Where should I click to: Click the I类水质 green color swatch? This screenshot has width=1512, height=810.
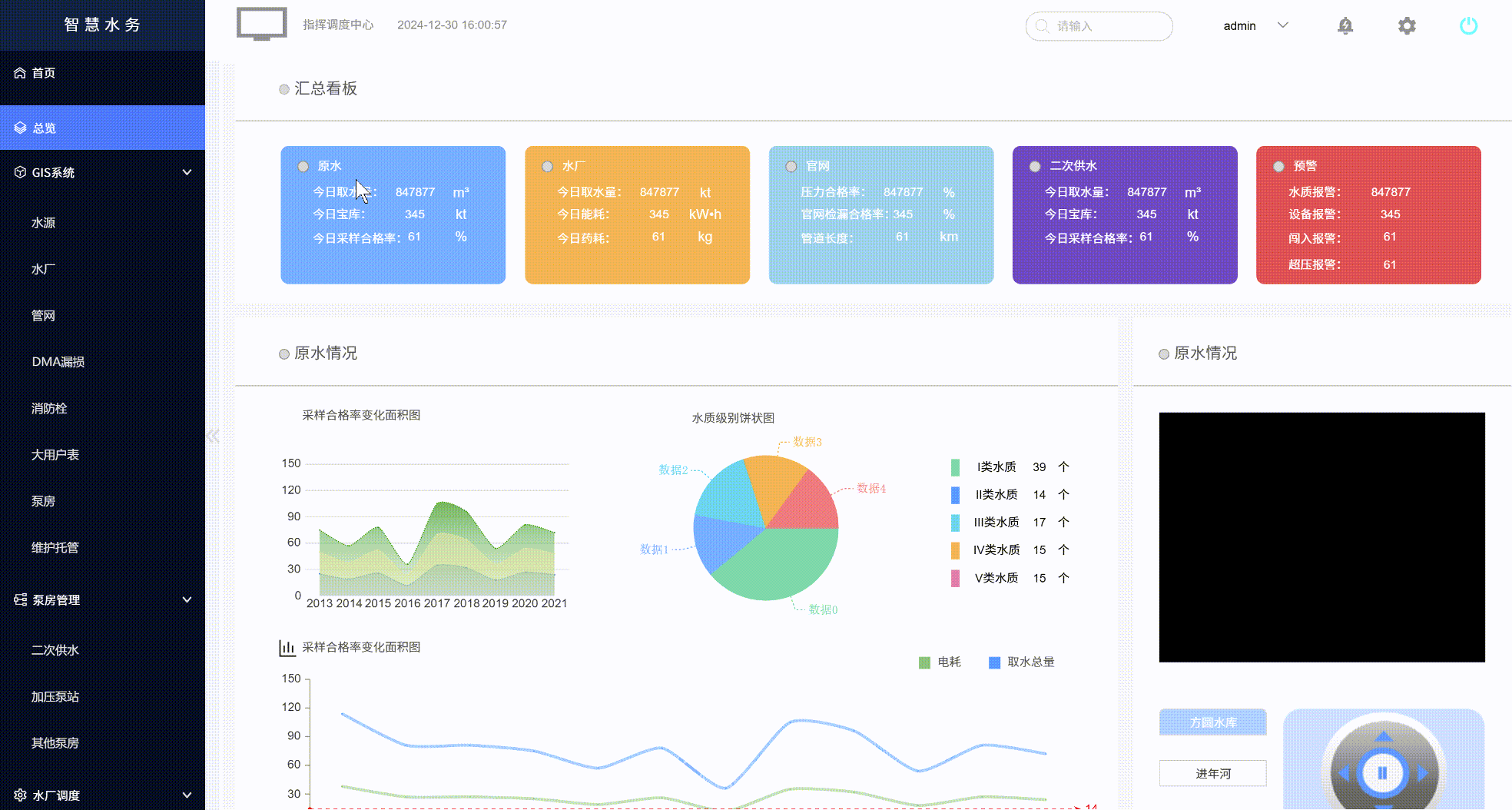click(955, 467)
